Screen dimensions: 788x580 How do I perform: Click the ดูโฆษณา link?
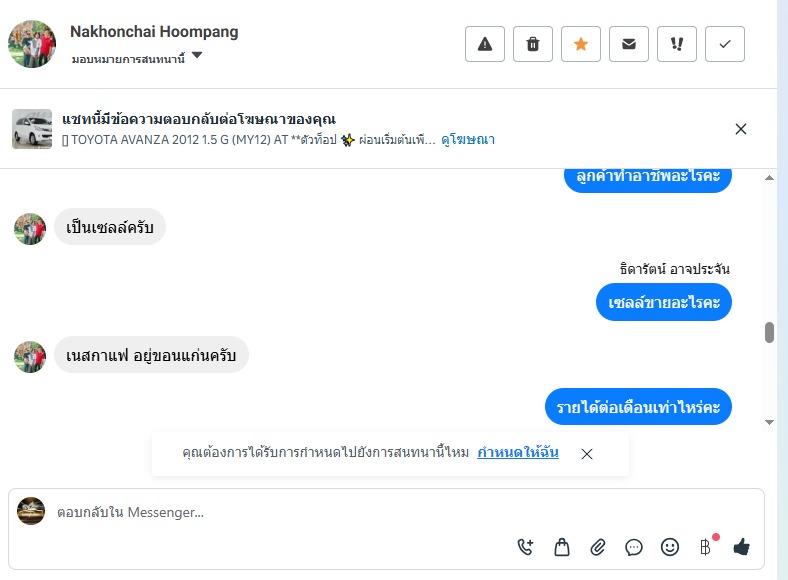[468, 140]
